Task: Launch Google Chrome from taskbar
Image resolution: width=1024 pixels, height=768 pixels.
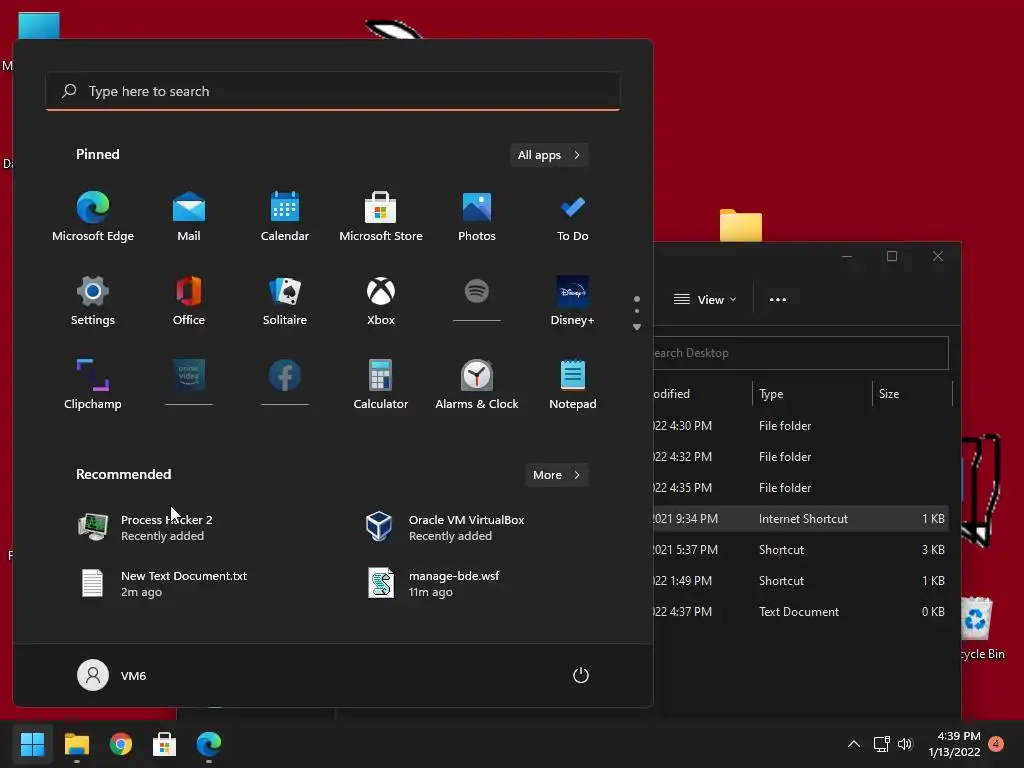Action: (x=121, y=744)
